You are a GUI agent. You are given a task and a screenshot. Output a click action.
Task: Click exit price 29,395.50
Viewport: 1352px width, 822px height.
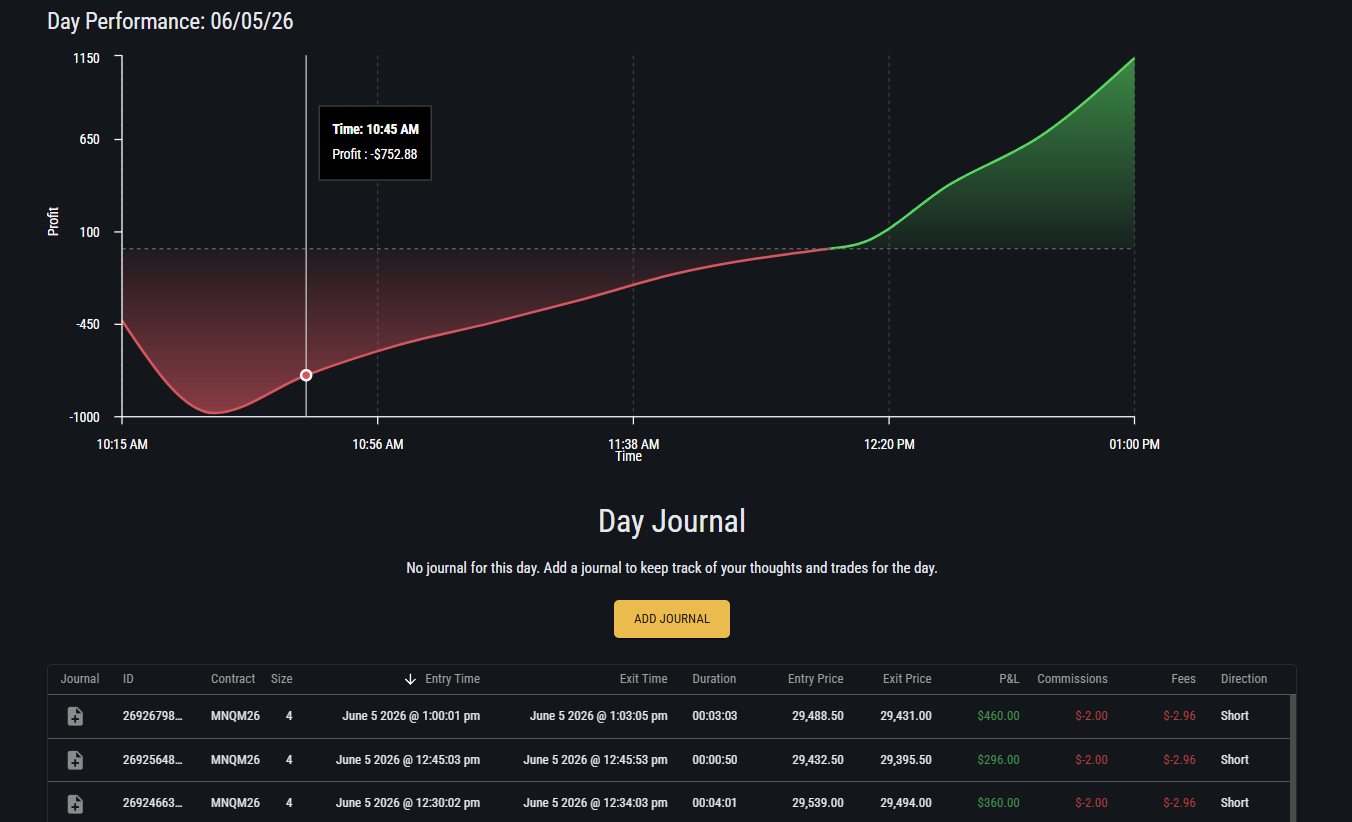click(906, 760)
